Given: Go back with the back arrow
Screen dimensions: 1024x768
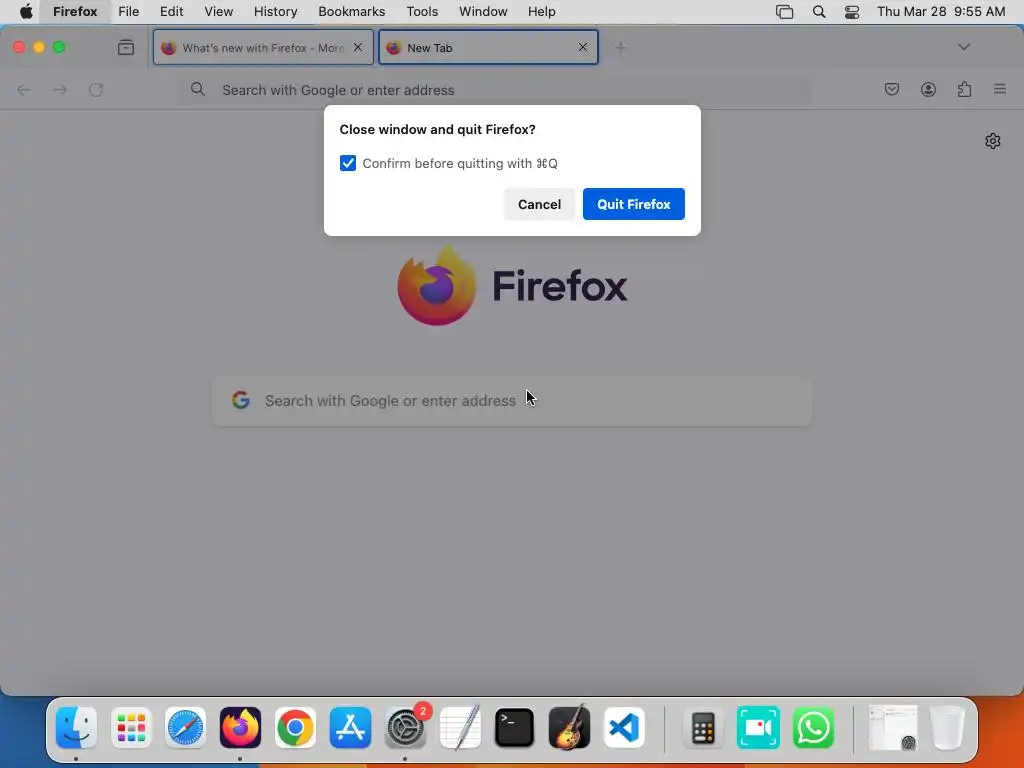Looking at the screenshot, I should tap(24, 90).
